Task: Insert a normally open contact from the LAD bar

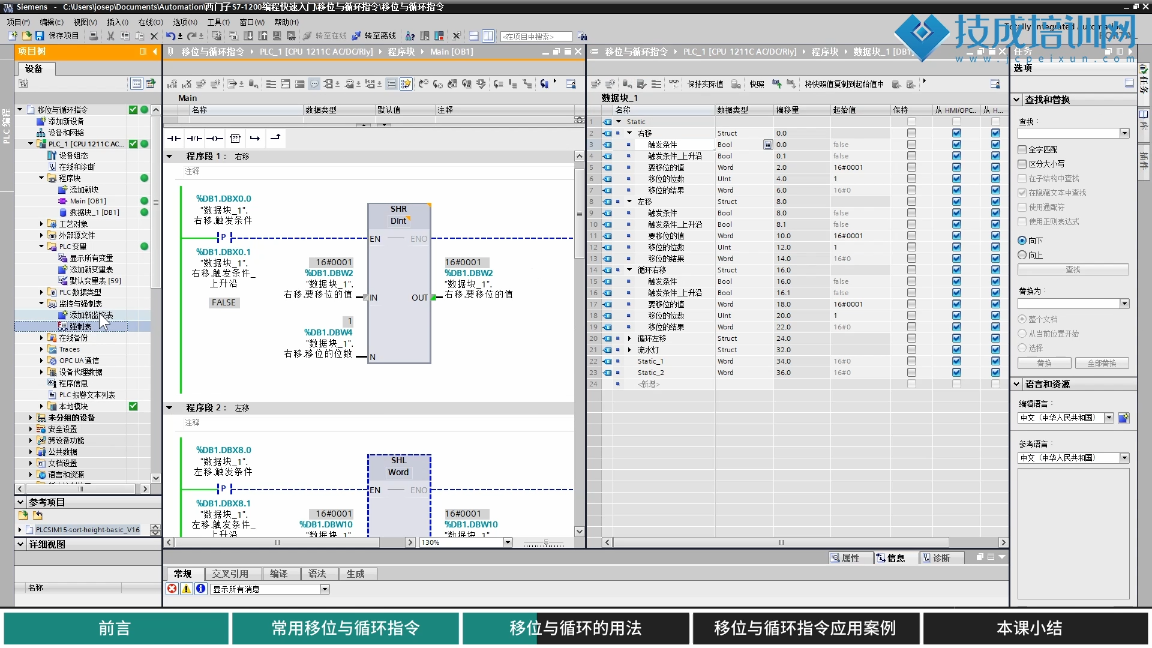Action: [174, 138]
